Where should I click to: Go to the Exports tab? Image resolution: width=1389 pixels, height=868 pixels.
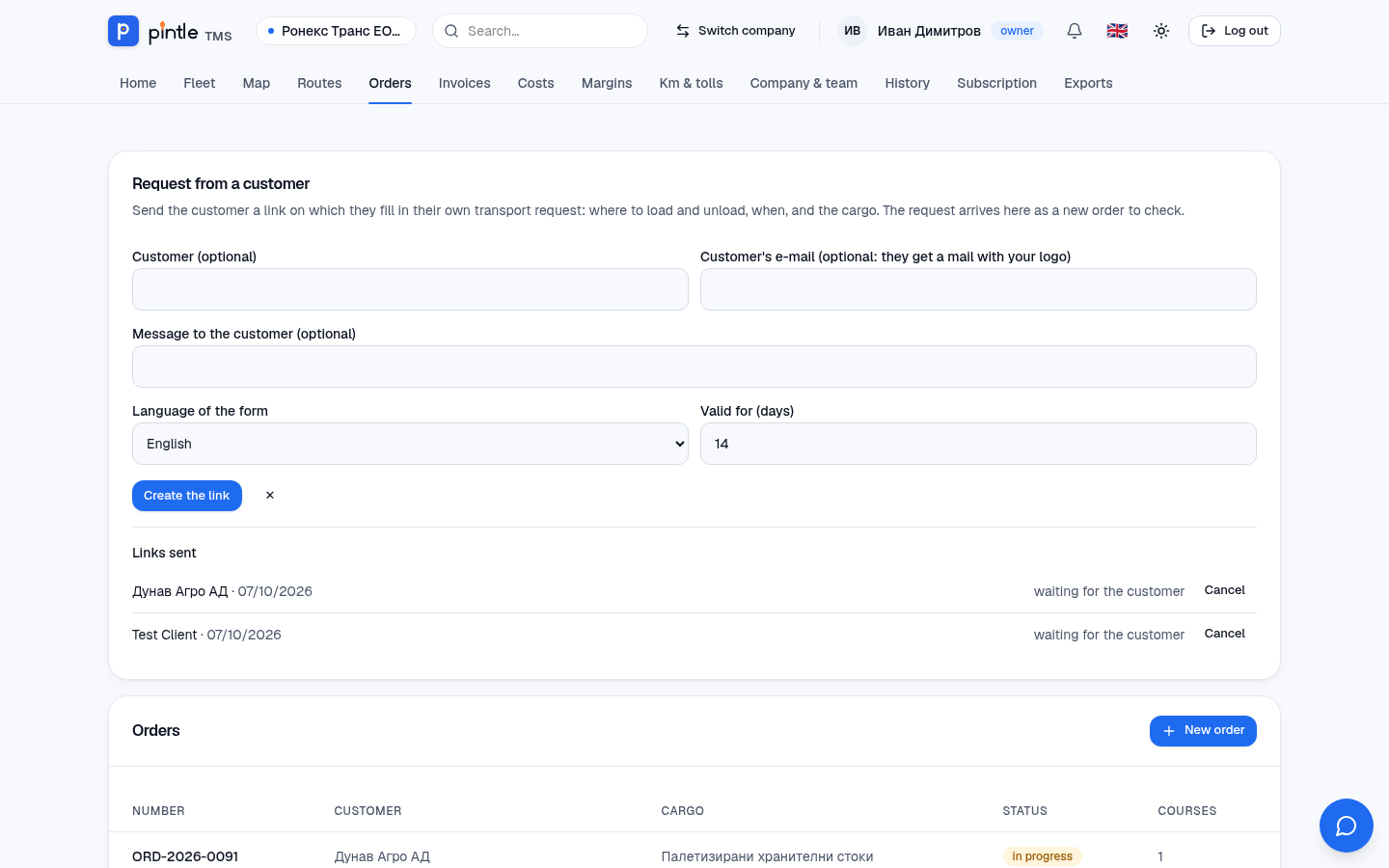[x=1088, y=83]
